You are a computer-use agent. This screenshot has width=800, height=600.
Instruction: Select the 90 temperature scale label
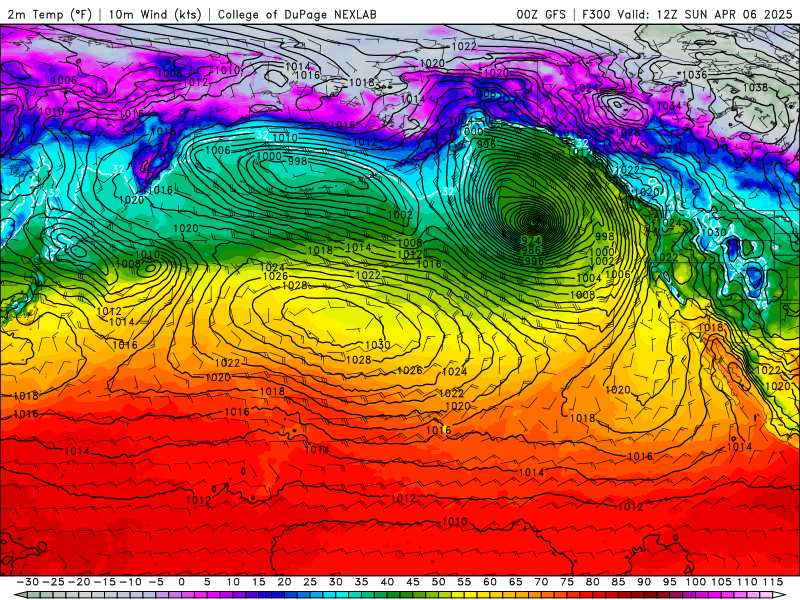(x=644, y=582)
